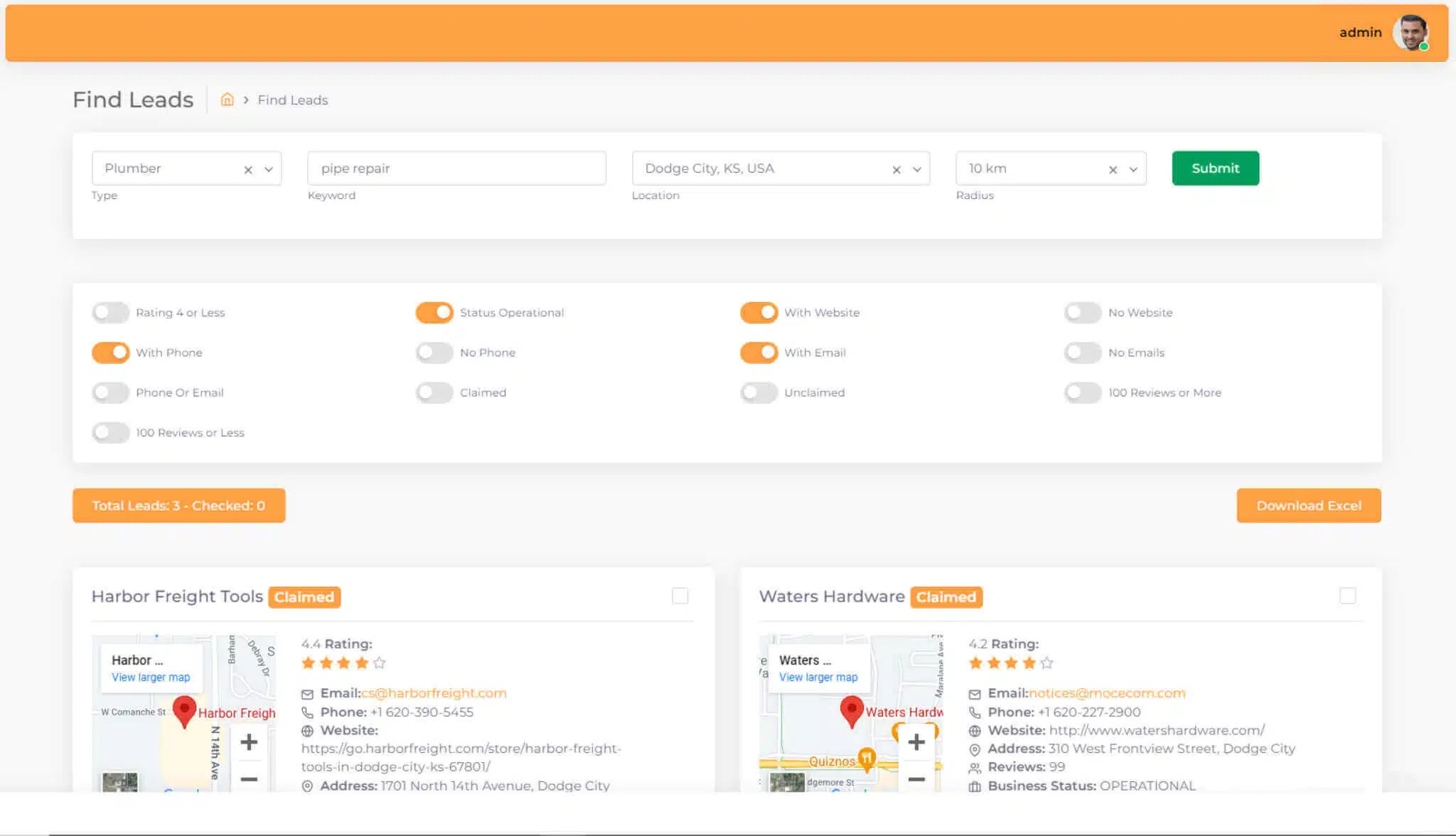
Task: Disable the Status Operational toggle
Action: coord(434,312)
